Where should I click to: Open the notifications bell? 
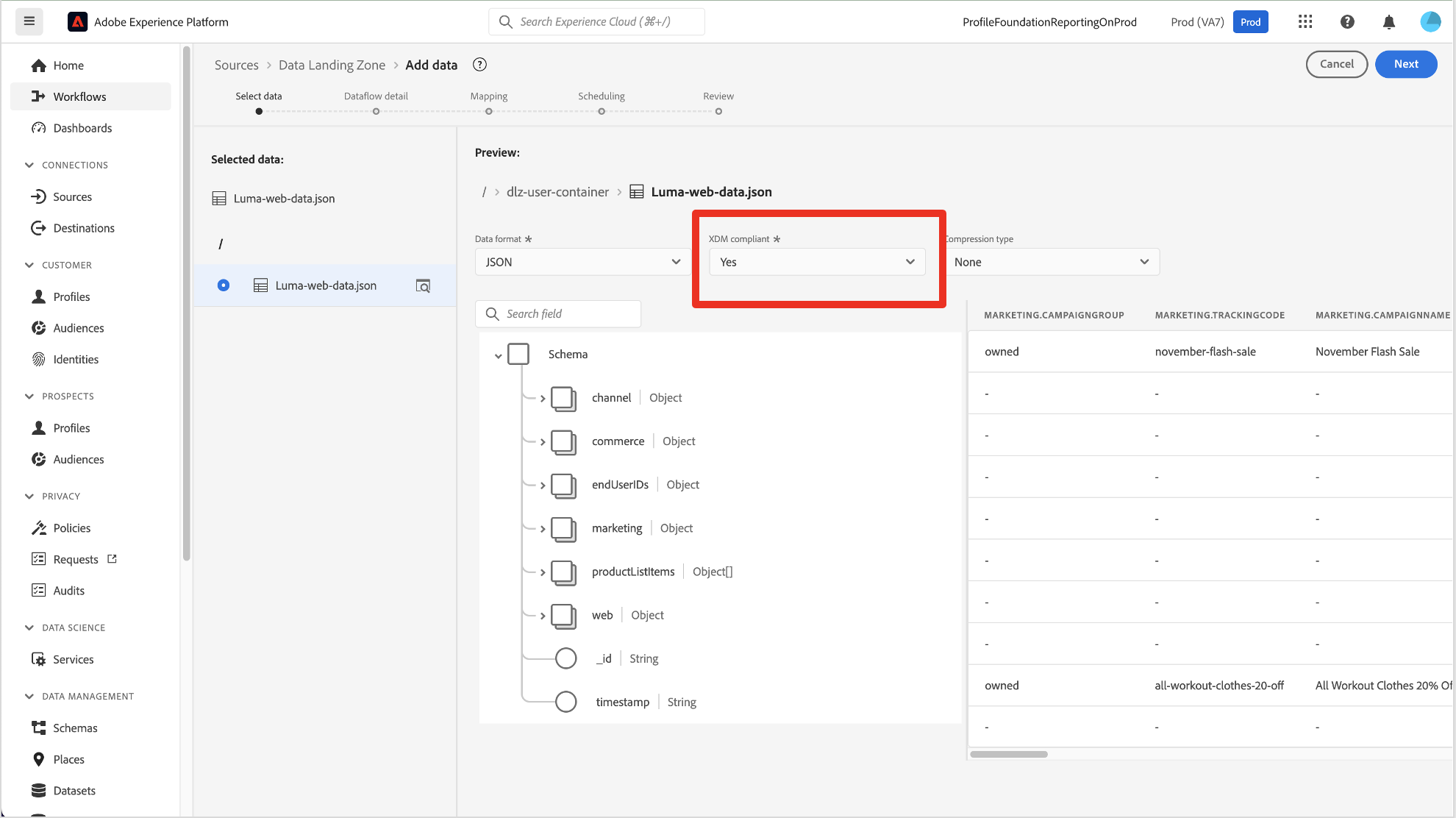pos(1388,22)
